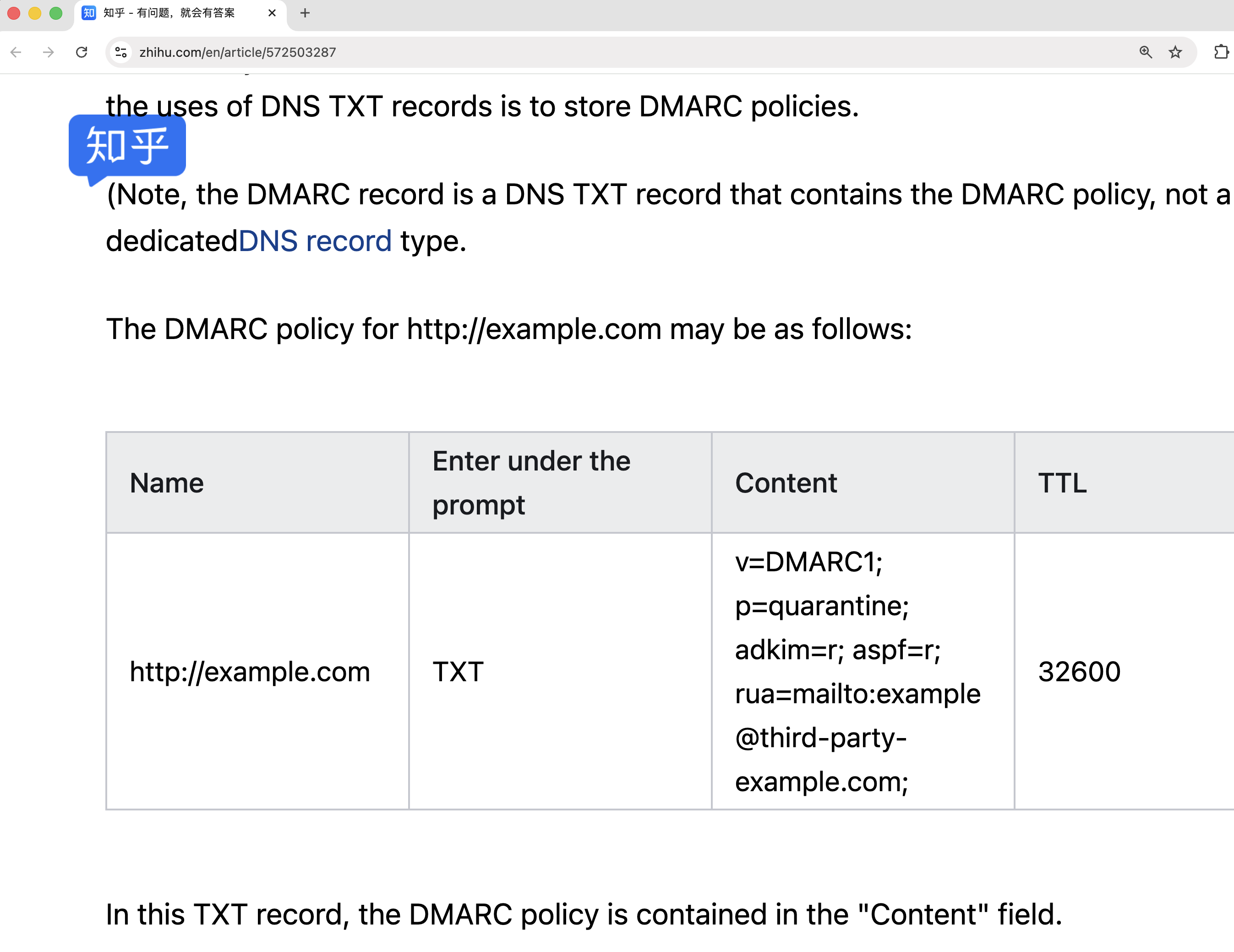Open a new tab with plus button
The width and height of the screenshot is (1234, 952).
pos(305,13)
